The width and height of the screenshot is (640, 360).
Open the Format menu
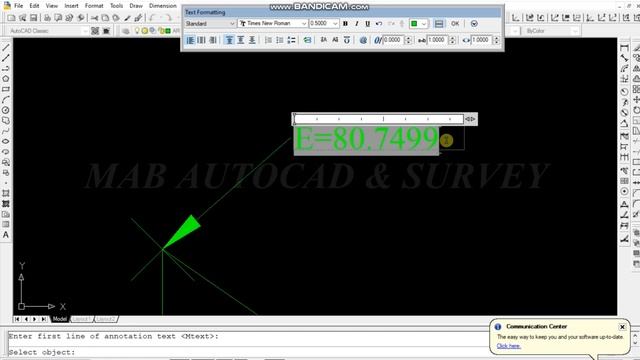[94, 6]
